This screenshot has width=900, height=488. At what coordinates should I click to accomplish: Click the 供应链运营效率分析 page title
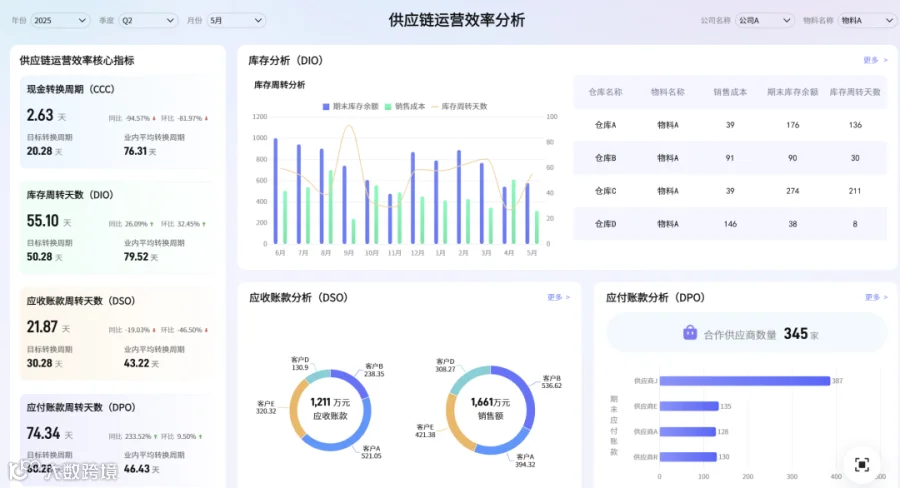[x=456, y=20]
